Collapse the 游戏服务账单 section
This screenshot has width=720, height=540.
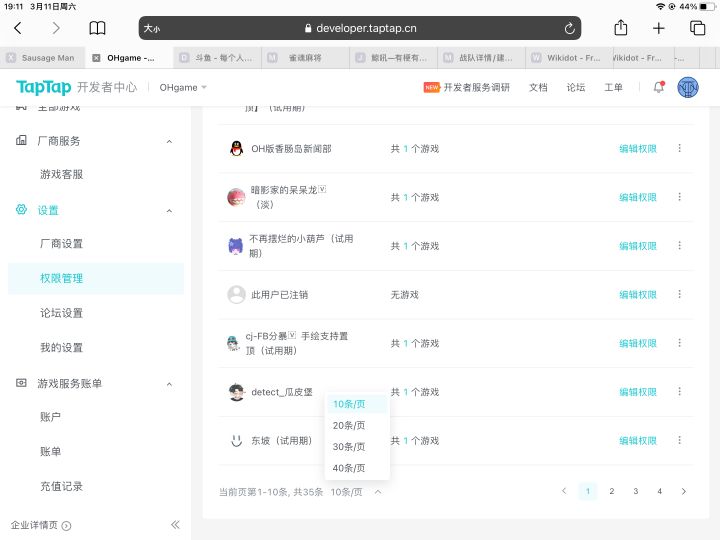point(168,384)
